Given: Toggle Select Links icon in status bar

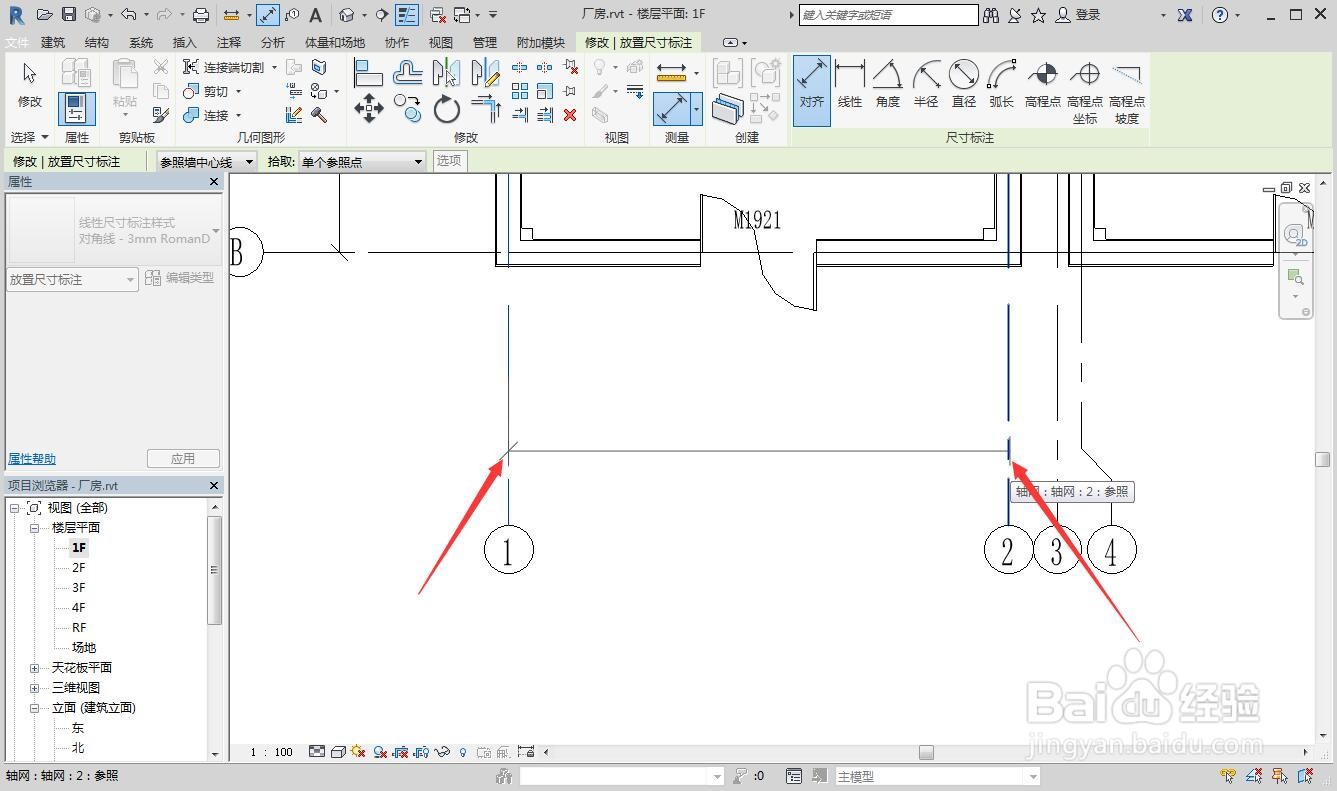Looking at the screenshot, I should pos(1228,776).
